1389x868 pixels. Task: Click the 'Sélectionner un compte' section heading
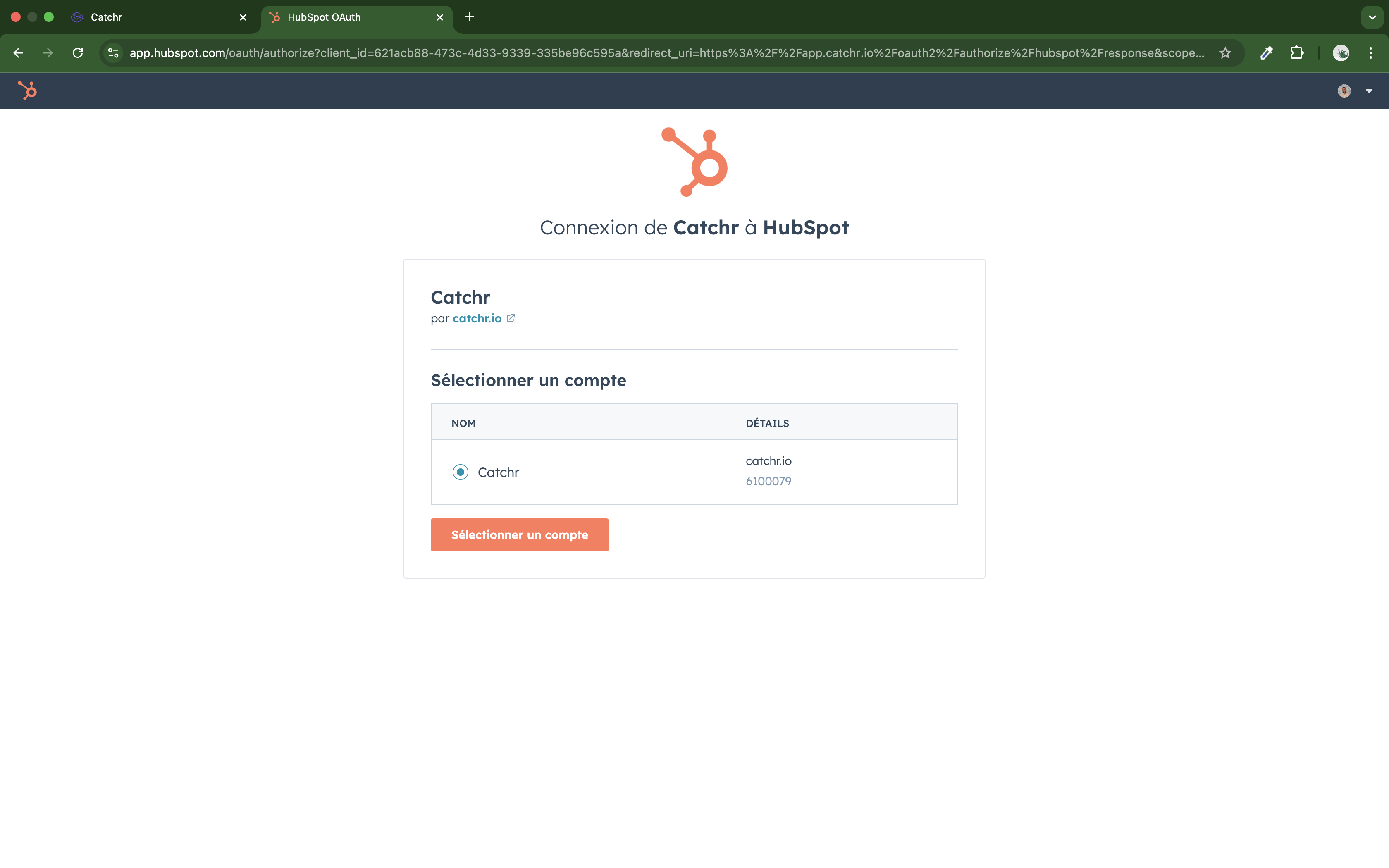point(528,380)
